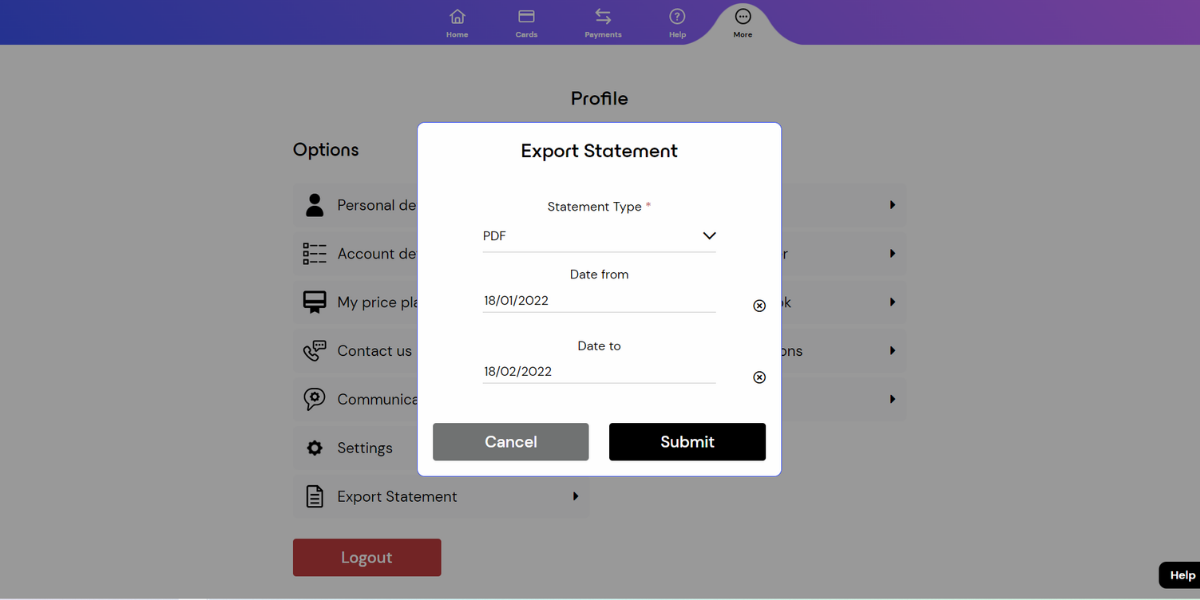Click the second arrow in the right options column
The width and height of the screenshot is (1200, 600).
pos(892,254)
